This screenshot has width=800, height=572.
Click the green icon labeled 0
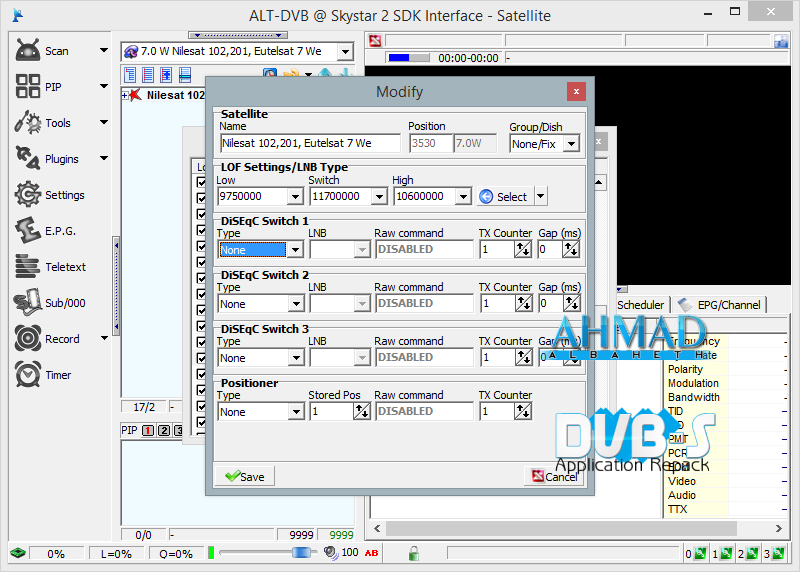coord(701,554)
